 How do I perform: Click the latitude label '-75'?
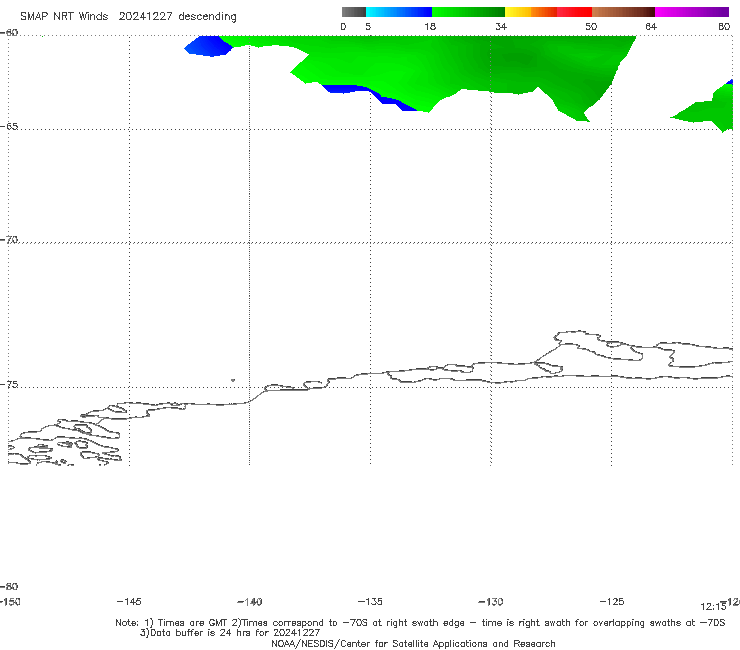click(x=9, y=385)
